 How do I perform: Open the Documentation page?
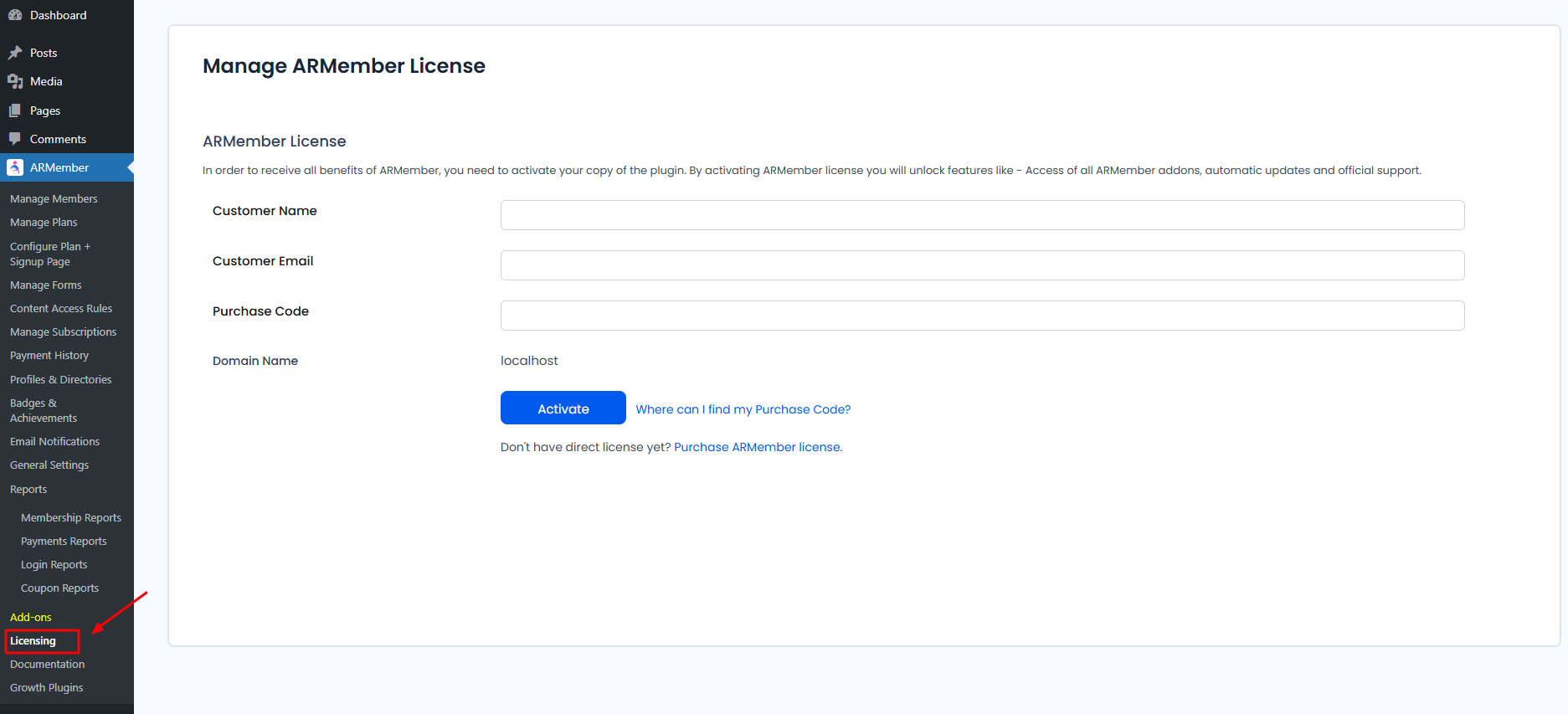coord(47,665)
